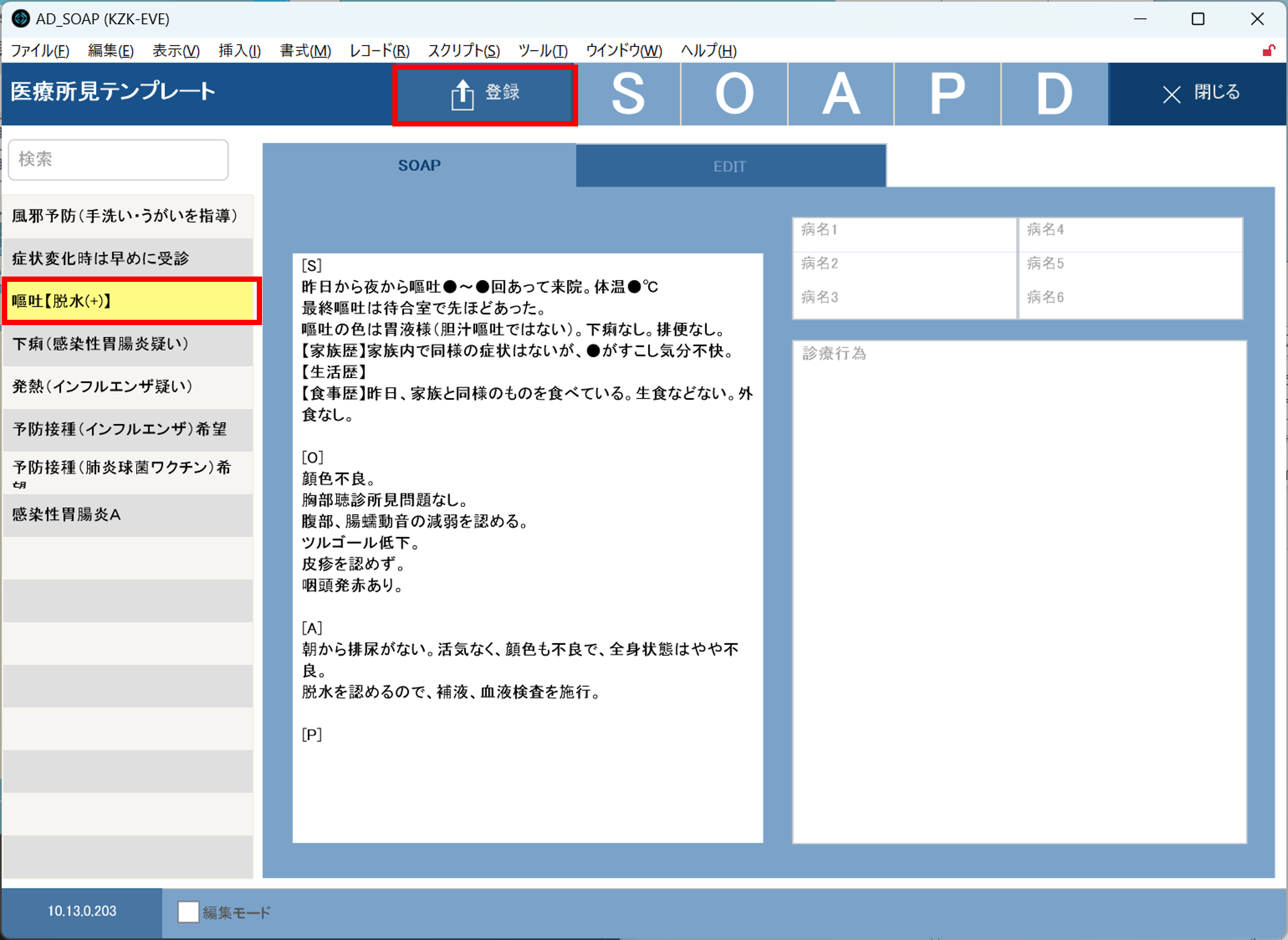Click the [O] heading in SOAP text

[312, 458]
